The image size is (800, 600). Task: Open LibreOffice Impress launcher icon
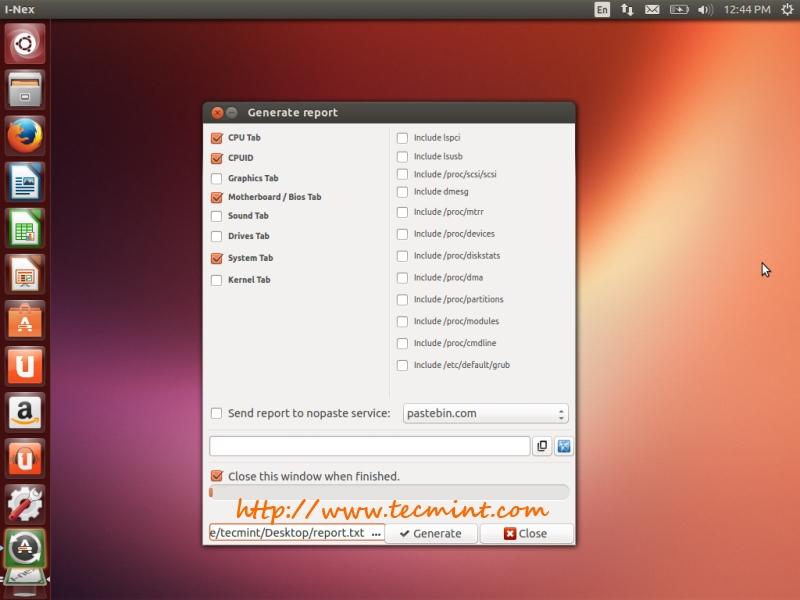(x=25, y=274)
